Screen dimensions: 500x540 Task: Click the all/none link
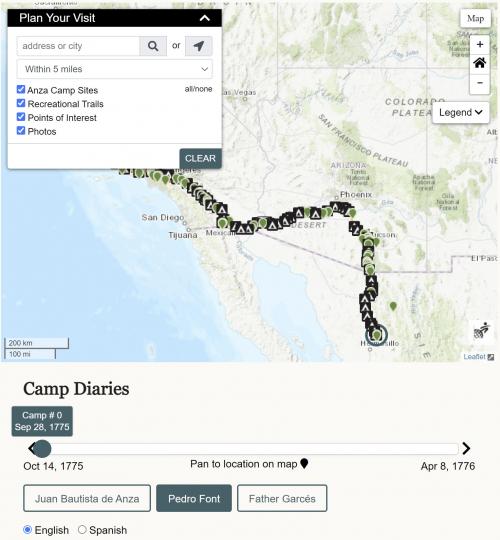click(x=198, y=89)
